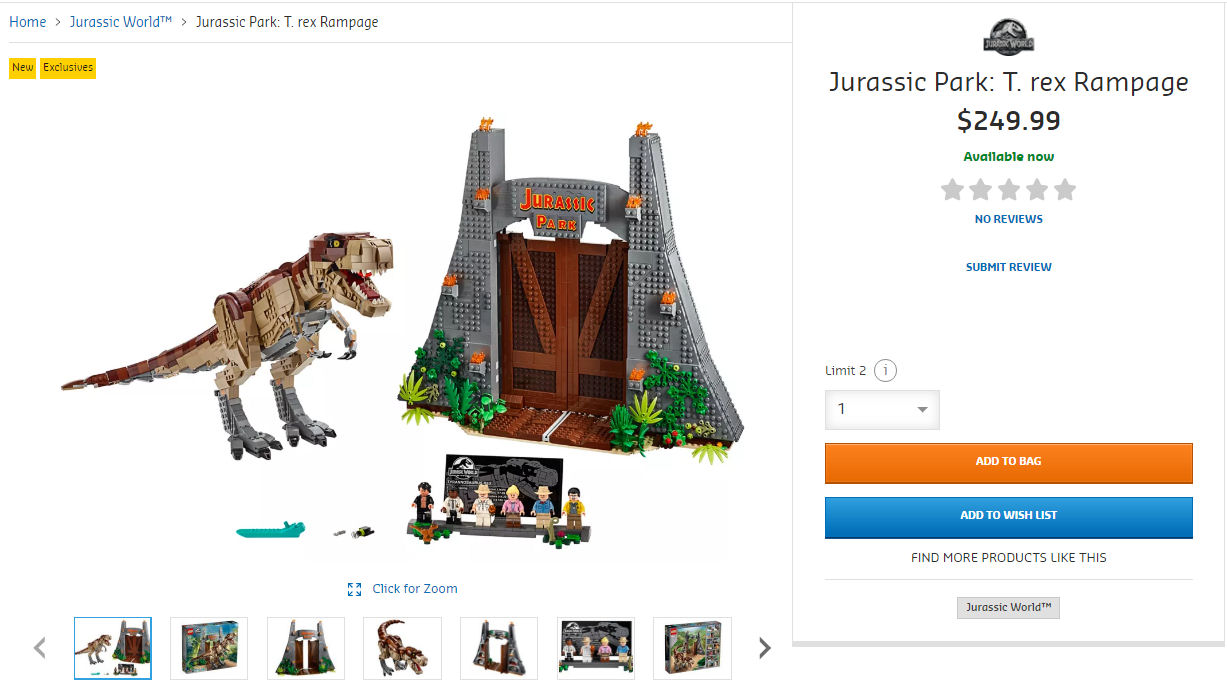
Task: Click the Jurassic World logo icon
Action: click(x=1008, y=37)
